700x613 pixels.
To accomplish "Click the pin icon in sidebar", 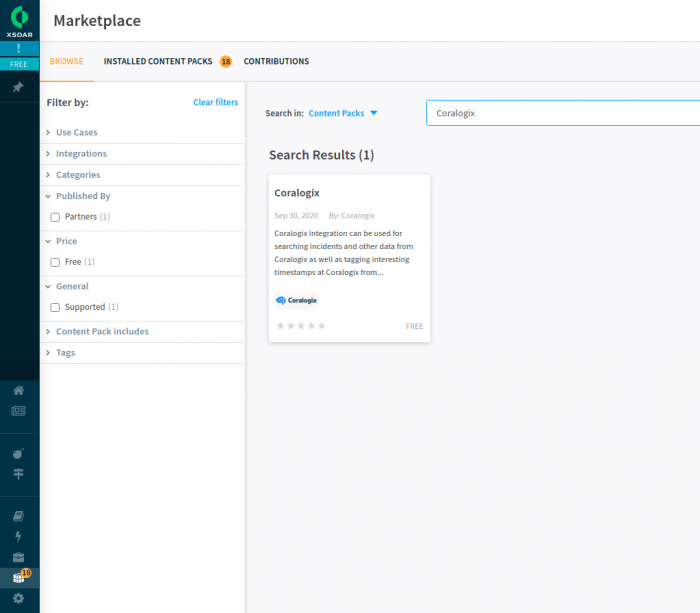I will tap(18, 87).
